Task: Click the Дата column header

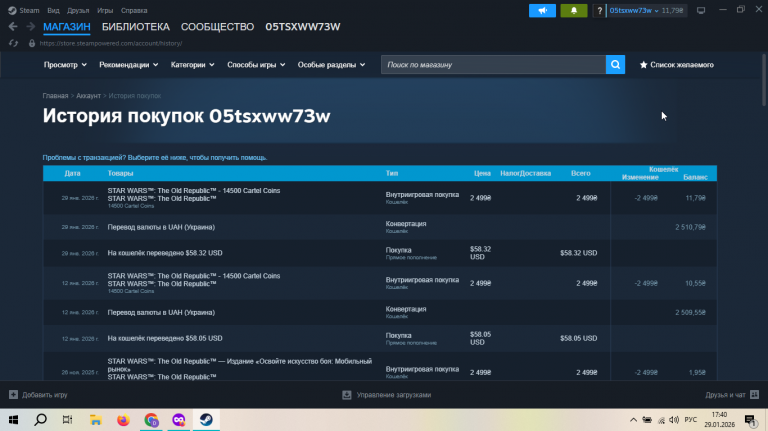Action: coord(72,173)
